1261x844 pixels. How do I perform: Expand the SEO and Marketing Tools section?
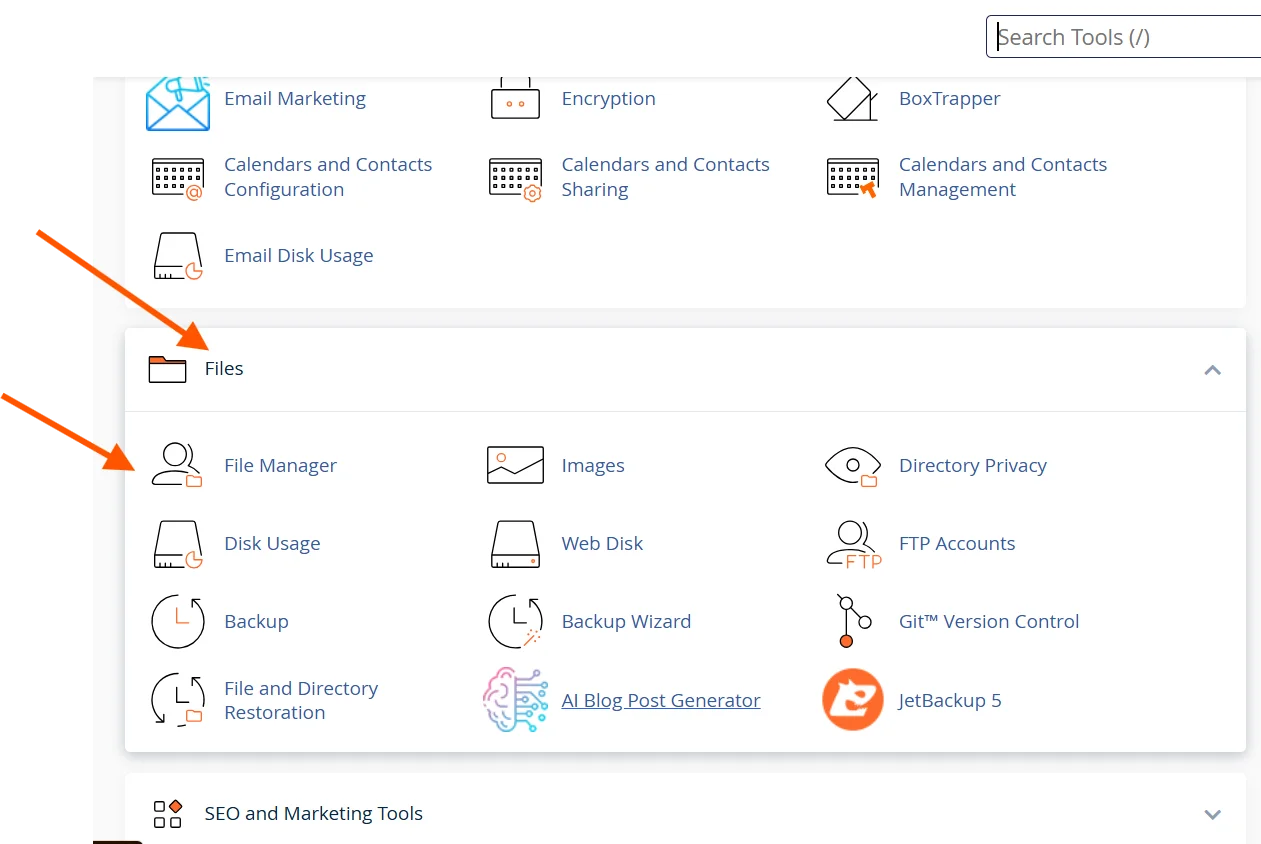coord(1212,814)
